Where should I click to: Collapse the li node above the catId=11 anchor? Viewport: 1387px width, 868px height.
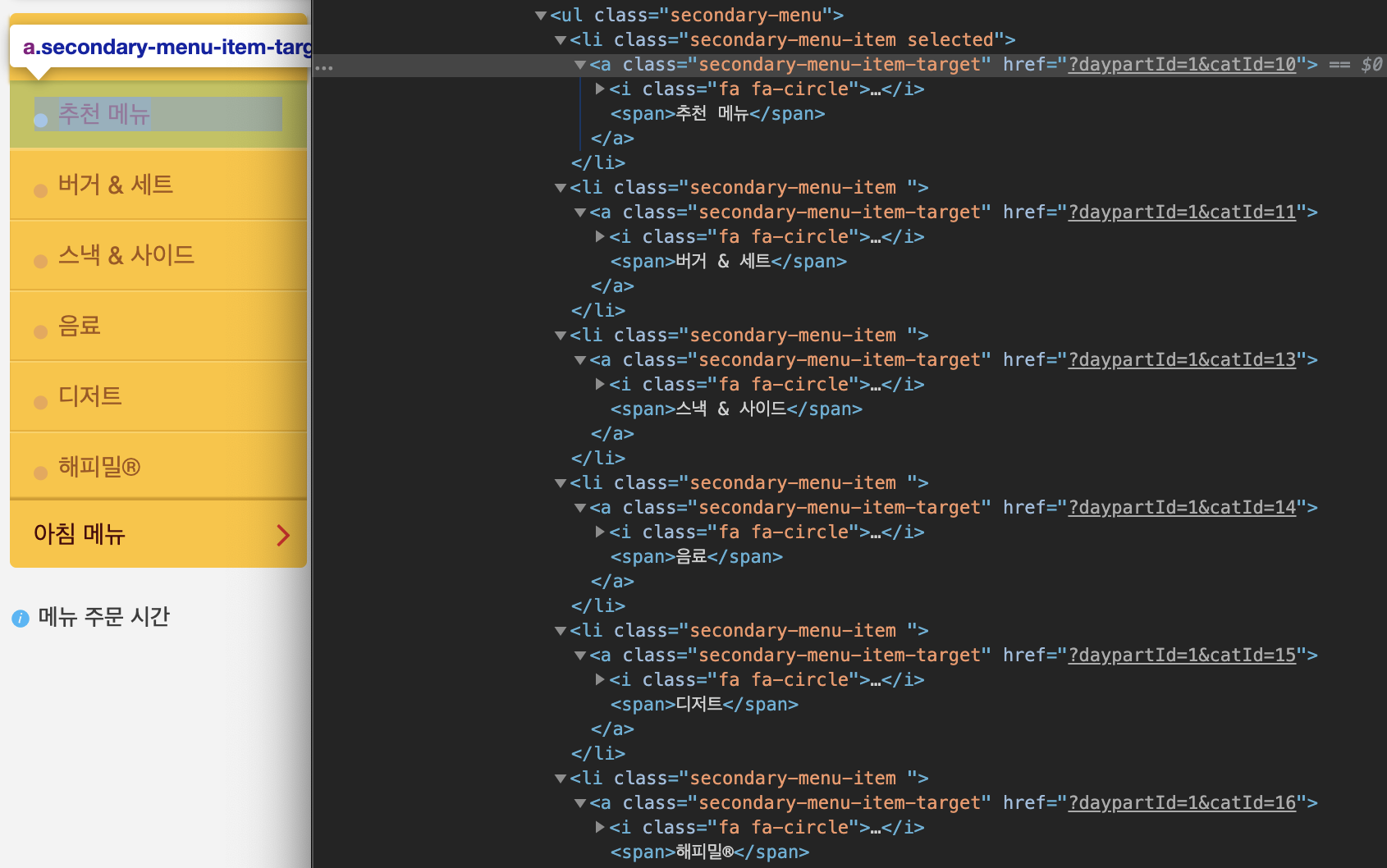coord(561,188)
